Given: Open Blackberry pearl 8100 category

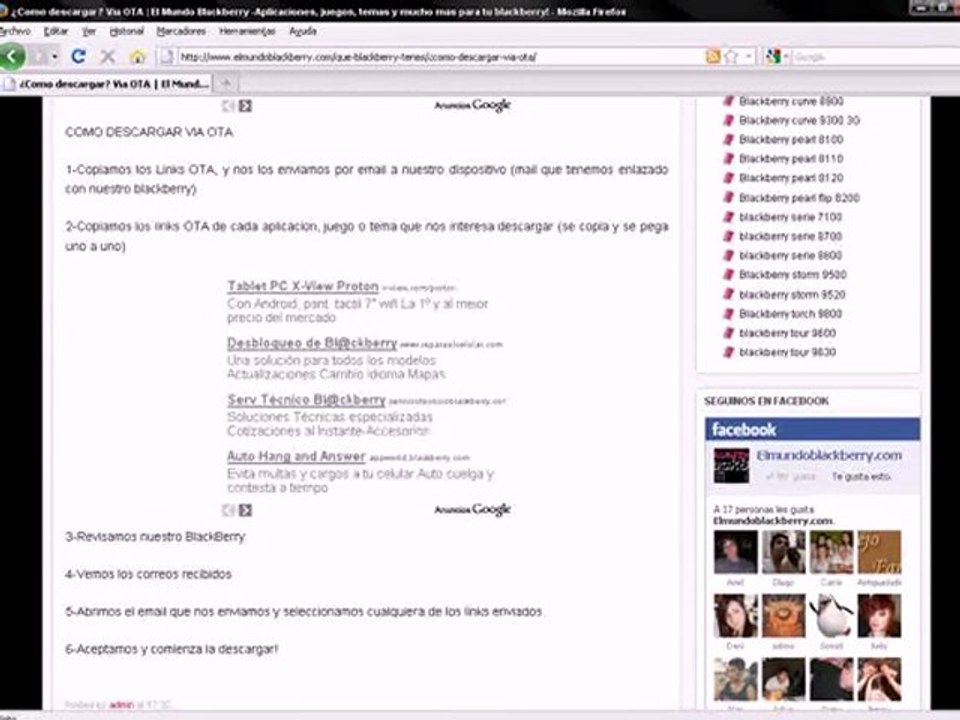Looking at the screenshot, I should pos(791,140).
